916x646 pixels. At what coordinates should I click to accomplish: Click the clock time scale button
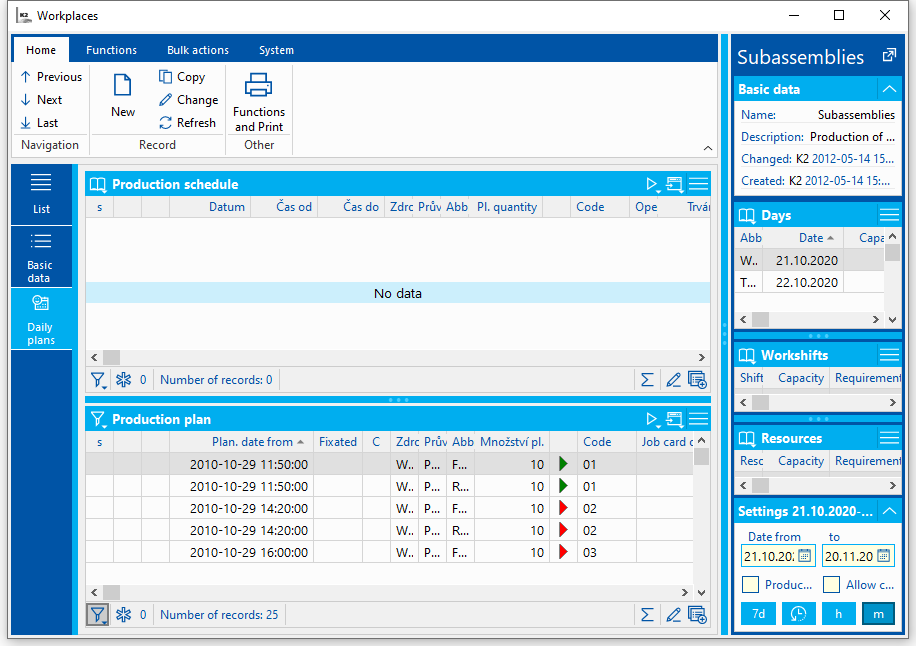pyautogui.click(x=798, y=614)
